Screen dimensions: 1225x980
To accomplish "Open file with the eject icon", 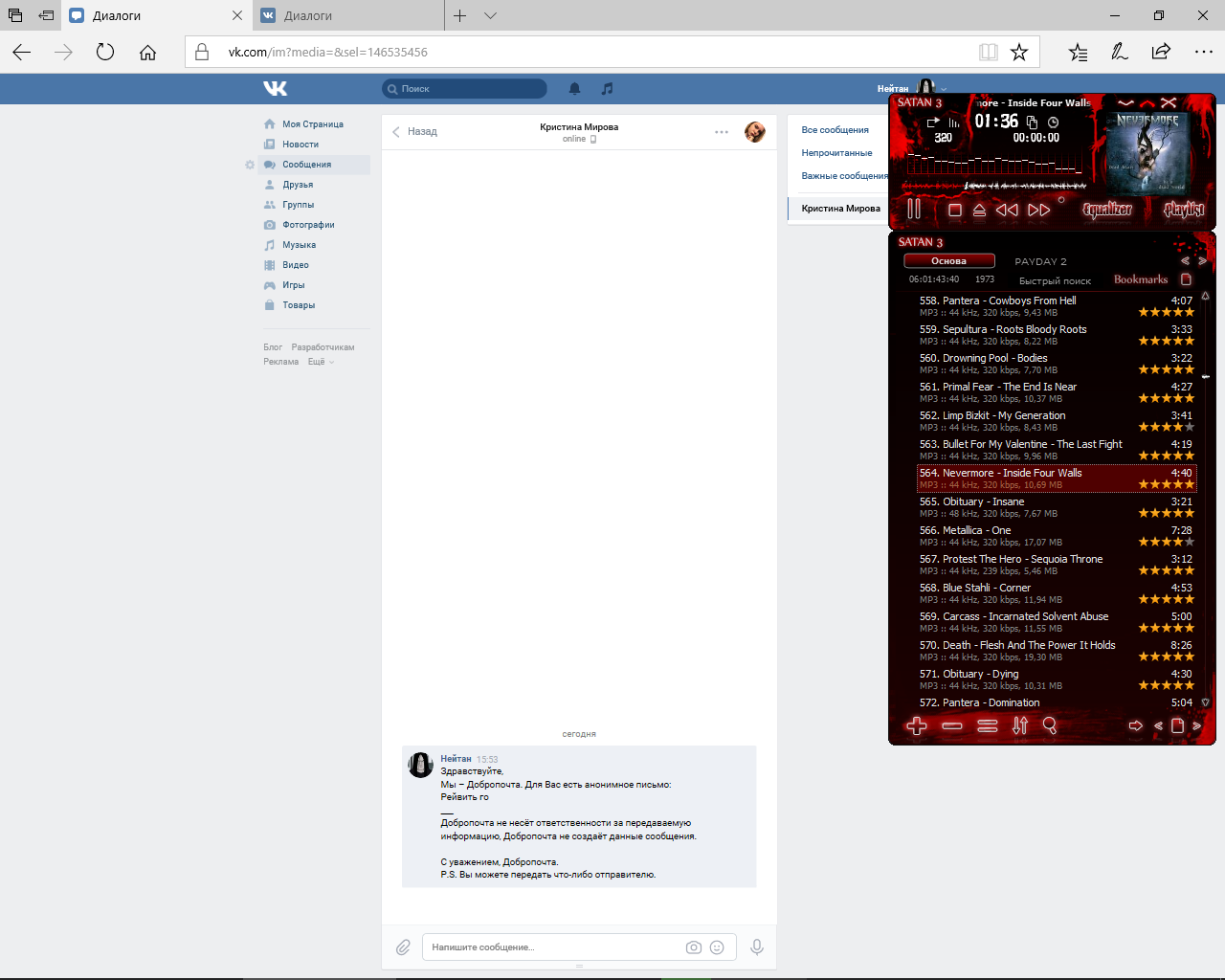I will click(x=979, y=210).
